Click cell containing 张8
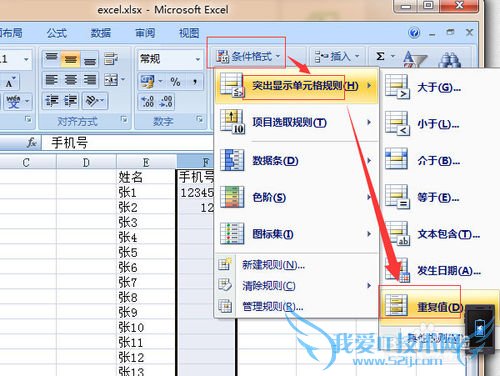 [146, 297]
